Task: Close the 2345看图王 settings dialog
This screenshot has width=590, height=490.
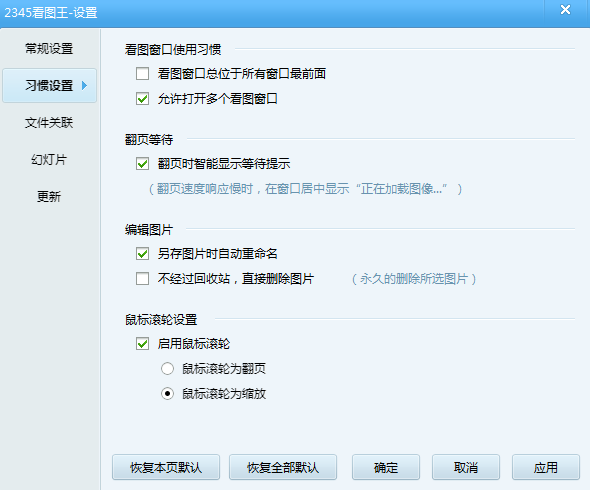Action: pos(565,10)
